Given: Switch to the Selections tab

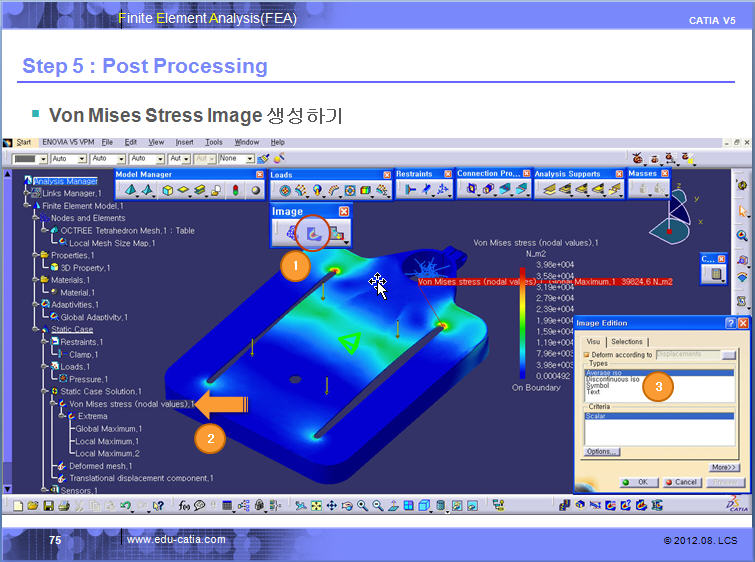Looking at the screenshot, I should 627,341.
